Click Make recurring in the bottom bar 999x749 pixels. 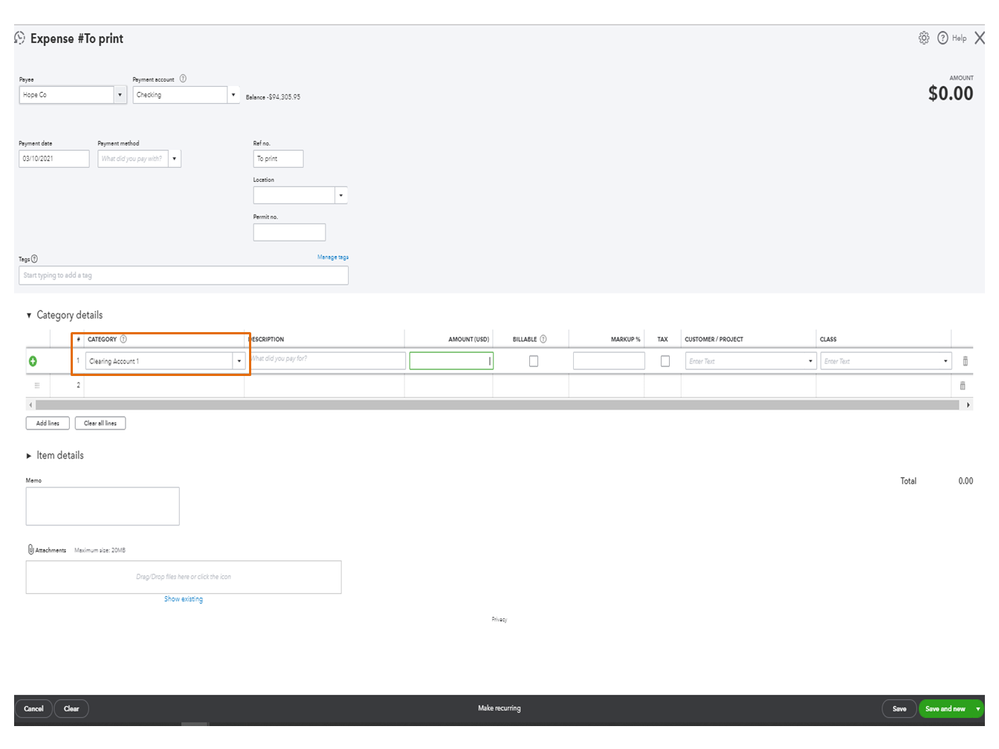tap(499, 708)
